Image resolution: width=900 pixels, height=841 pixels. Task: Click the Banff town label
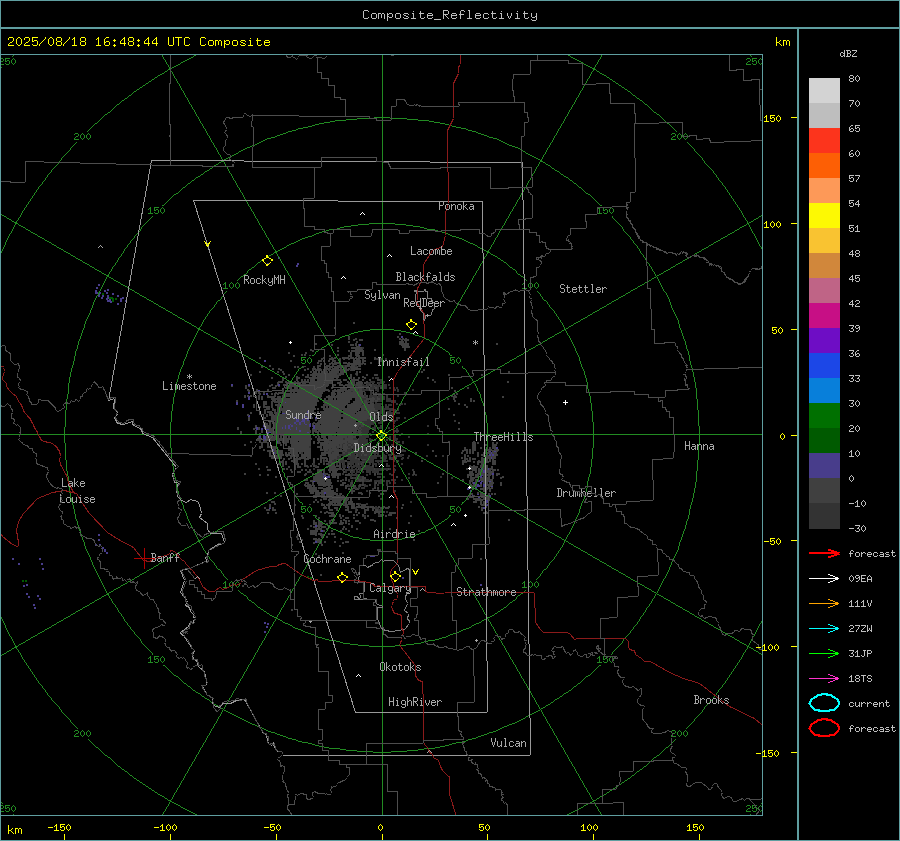165,557
